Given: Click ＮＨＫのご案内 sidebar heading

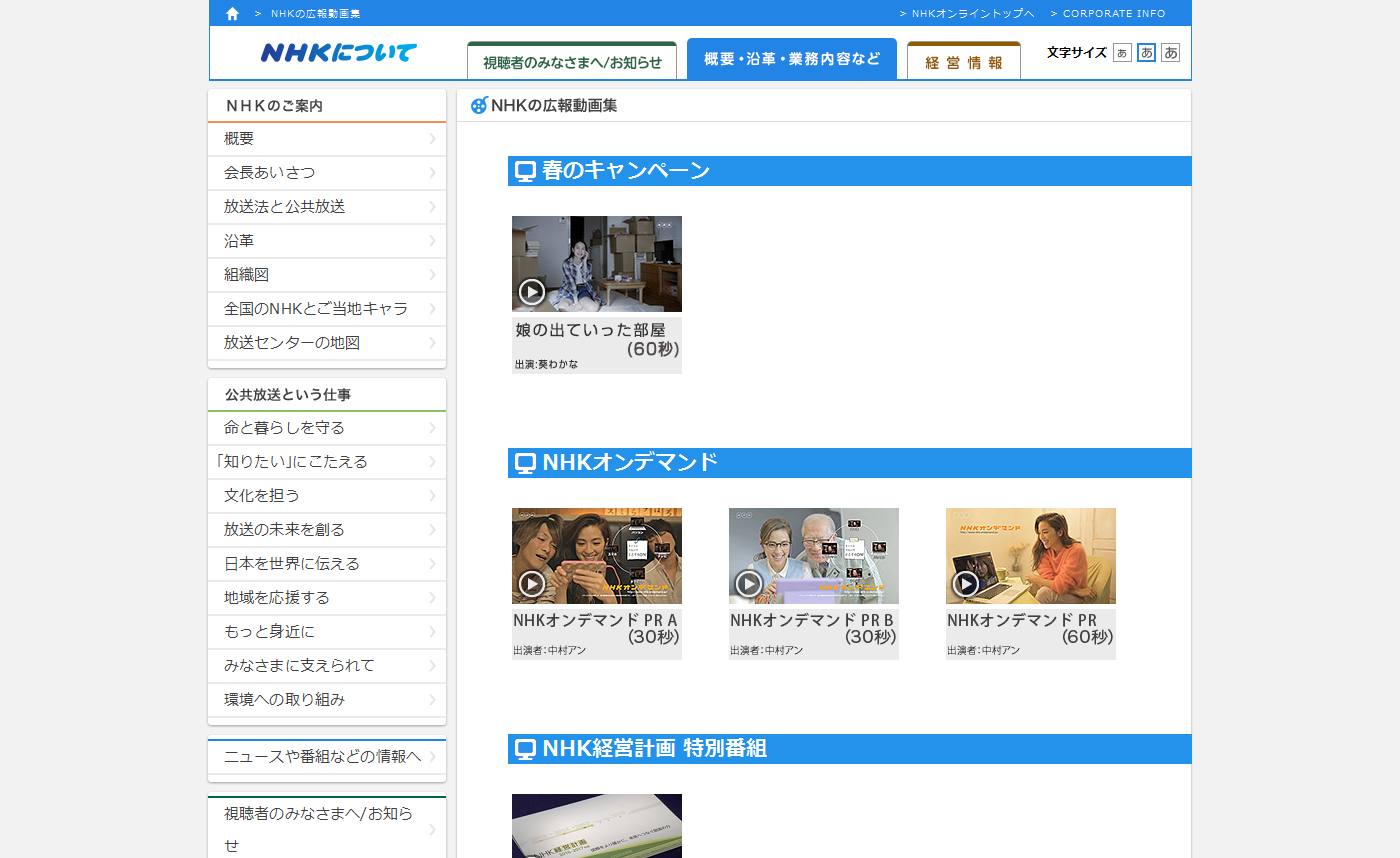Looking at the screenshot, I should tap(274, 106).
